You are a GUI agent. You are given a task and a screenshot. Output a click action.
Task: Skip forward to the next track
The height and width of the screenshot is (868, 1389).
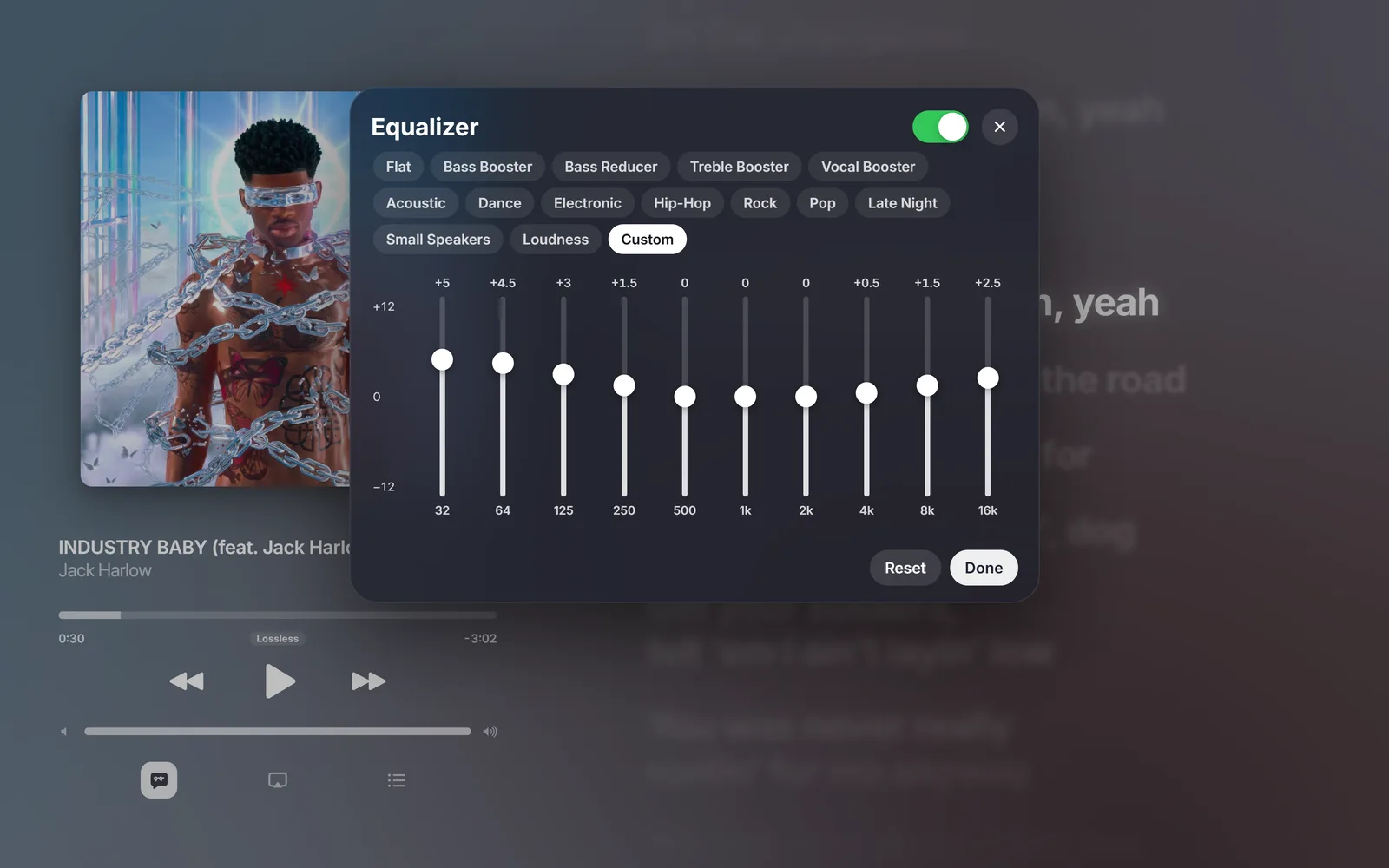tap(369, 681)
